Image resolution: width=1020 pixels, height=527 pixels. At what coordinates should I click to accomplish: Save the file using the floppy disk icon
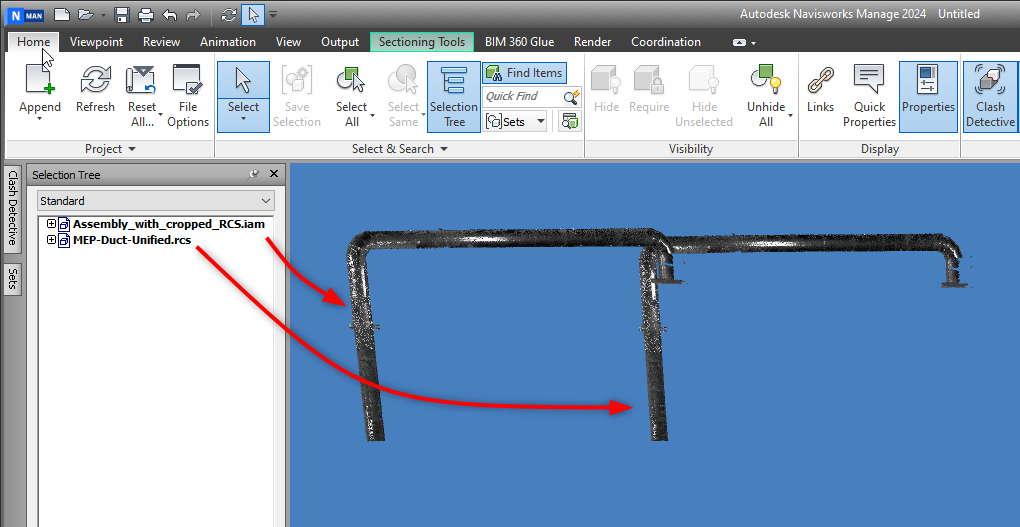click(x=122, y=14)
